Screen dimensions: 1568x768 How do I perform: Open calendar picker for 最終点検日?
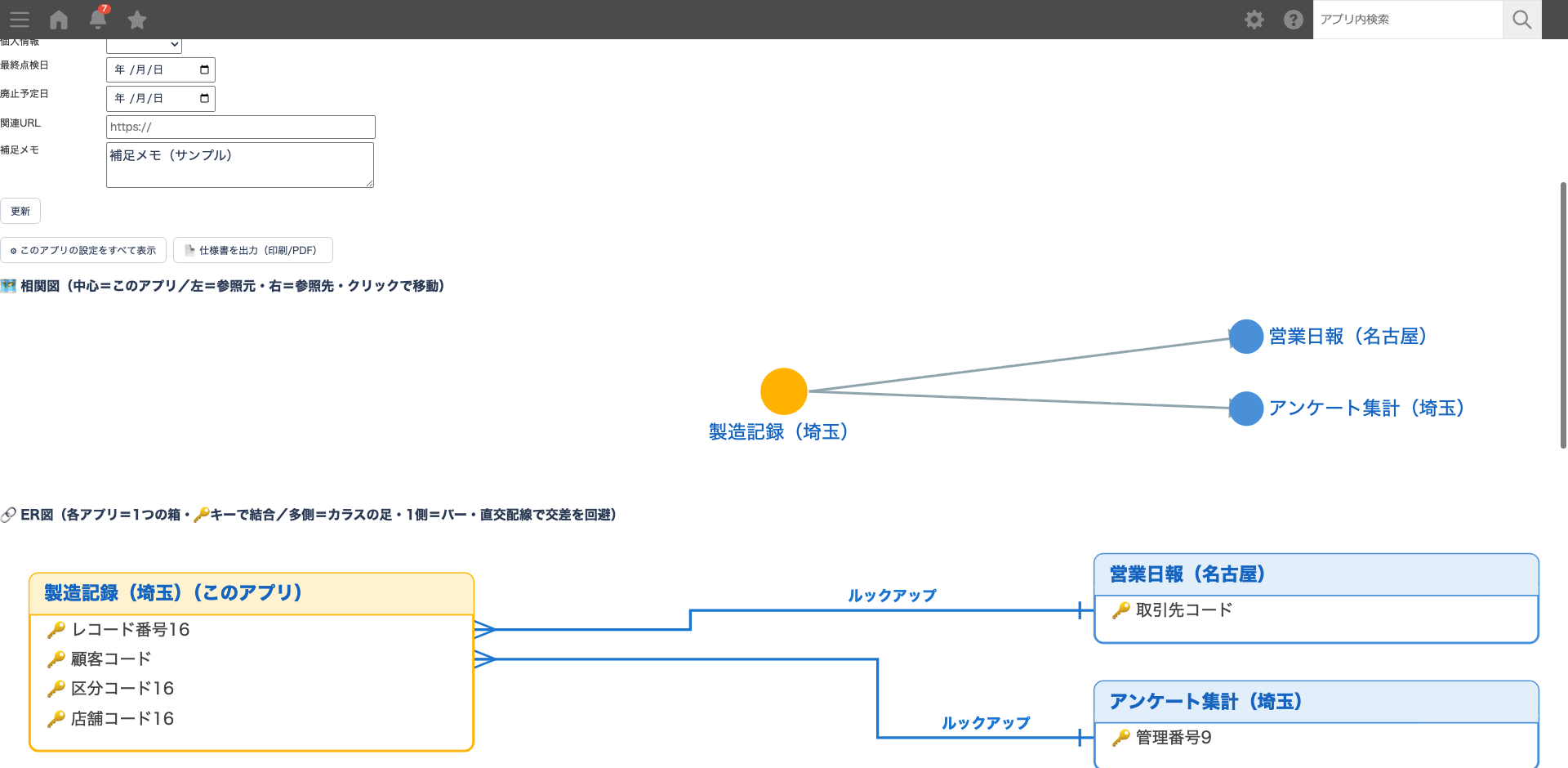(204, 69)
